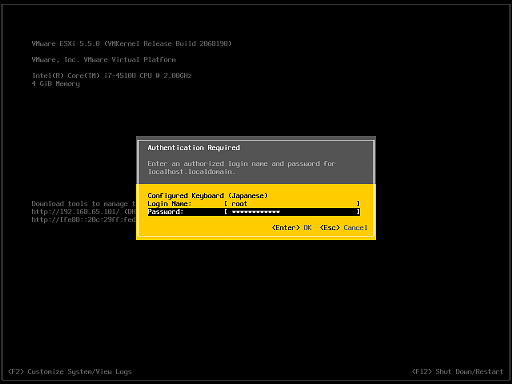This screenshot has width=512, height=384.
Task: Click the <Esc> key label
Action: click(330, 228)
